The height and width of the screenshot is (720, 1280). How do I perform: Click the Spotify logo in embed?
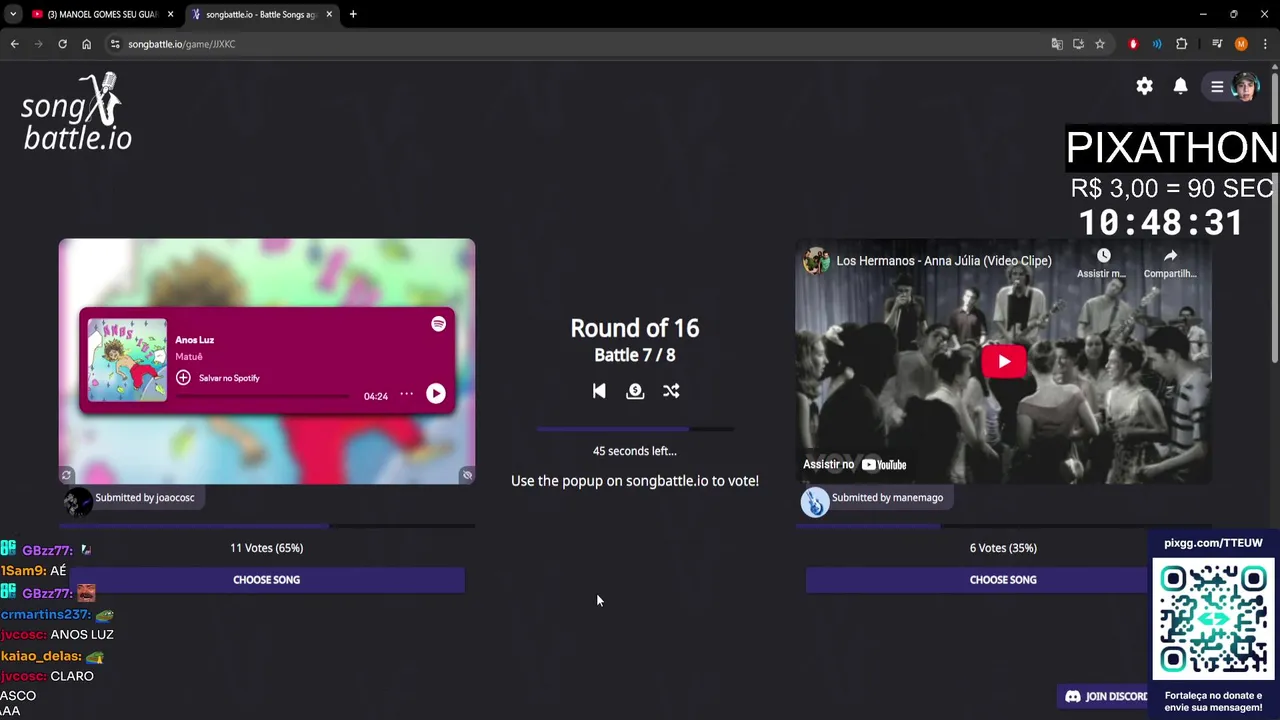(x=438, y=324)
